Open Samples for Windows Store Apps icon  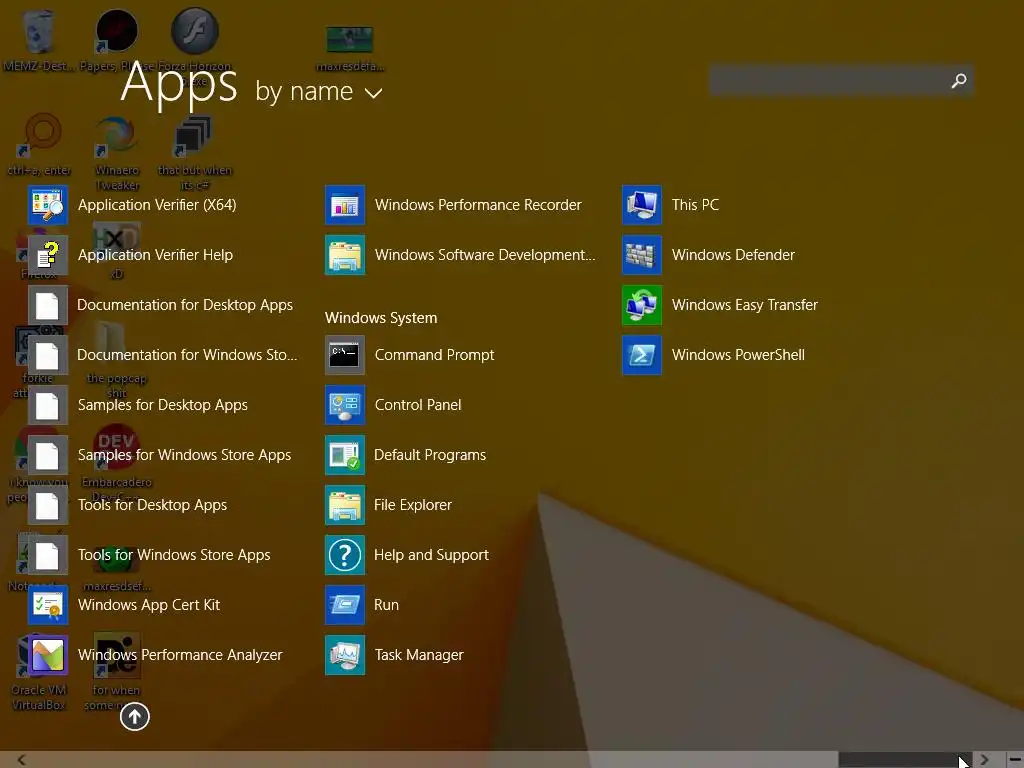pyautogui.click(x=48, y=455)
